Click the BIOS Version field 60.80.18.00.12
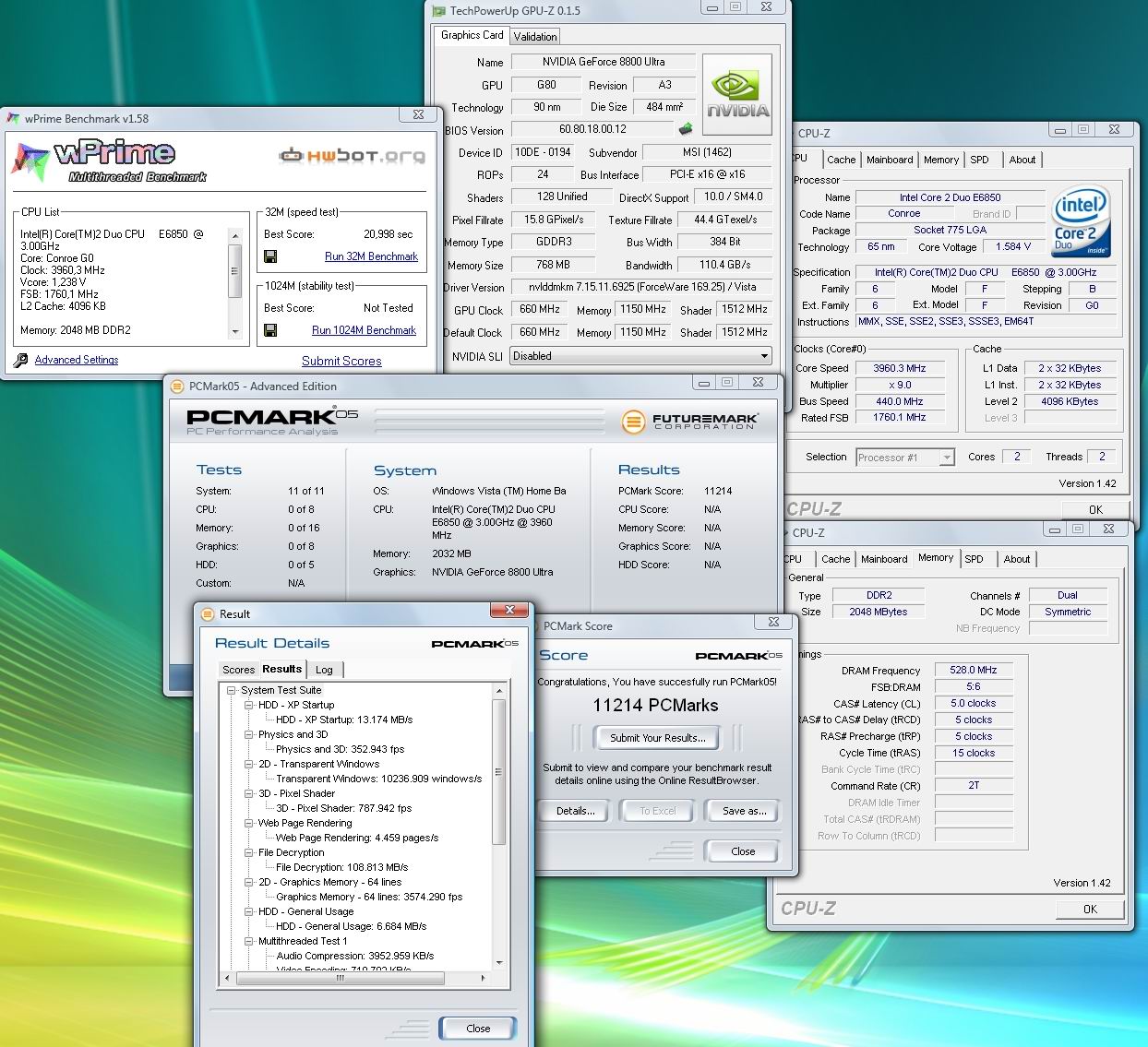Screen dimensions: 1148x1047 pos(592,129)
